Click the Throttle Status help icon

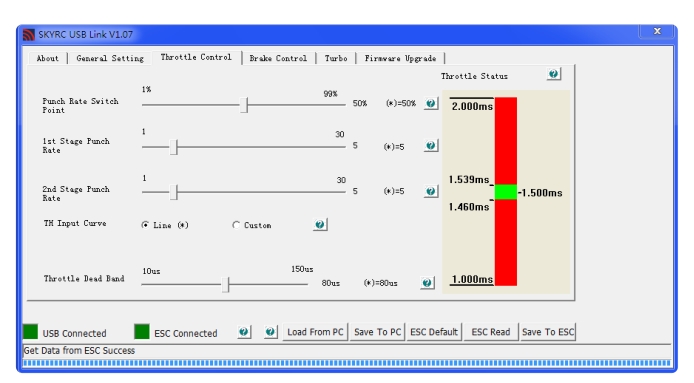point(554,74)
